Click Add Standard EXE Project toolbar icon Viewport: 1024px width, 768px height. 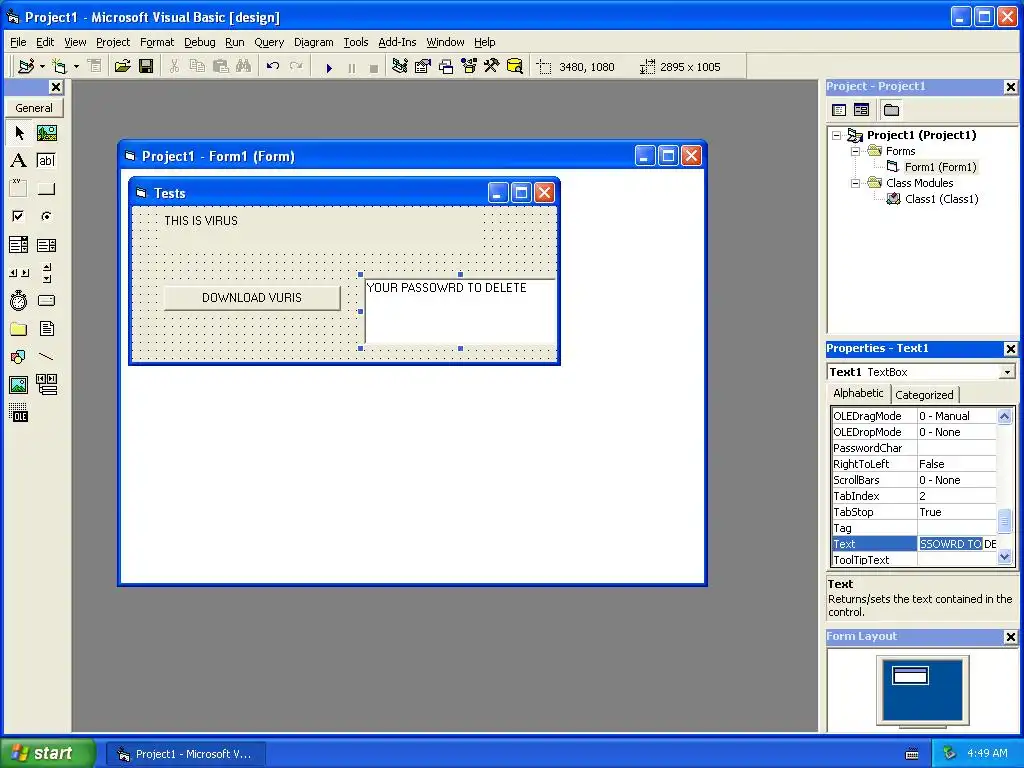pos(26,67)
